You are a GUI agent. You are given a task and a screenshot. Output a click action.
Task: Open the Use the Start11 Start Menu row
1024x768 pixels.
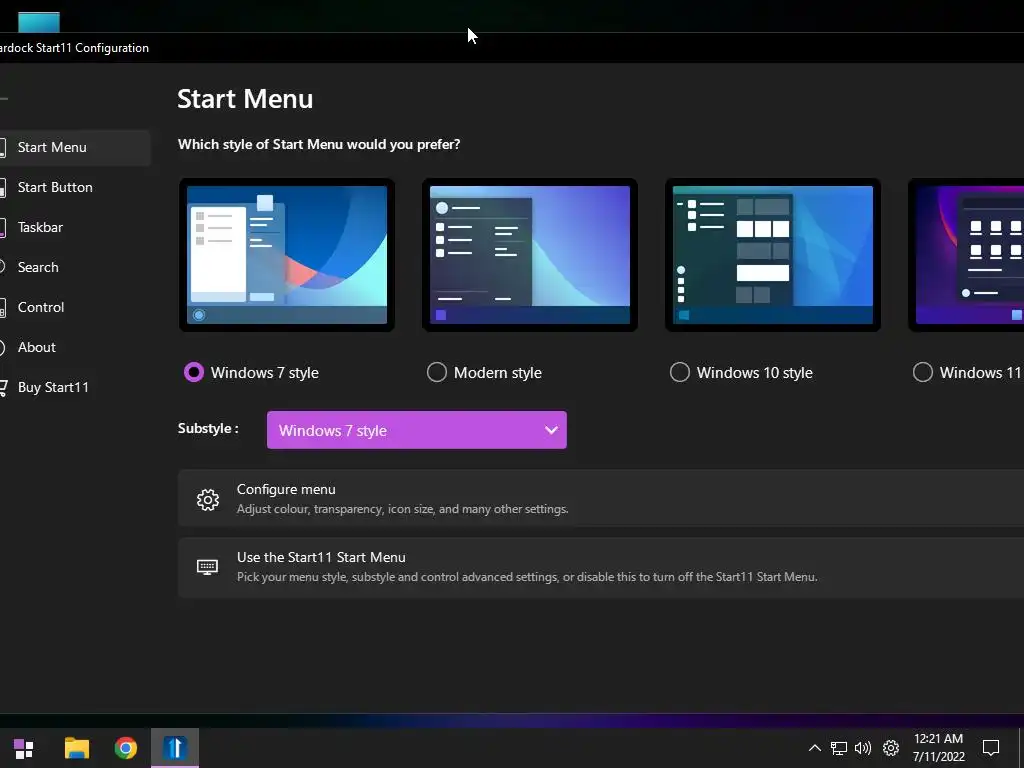[x=601, y=567]
